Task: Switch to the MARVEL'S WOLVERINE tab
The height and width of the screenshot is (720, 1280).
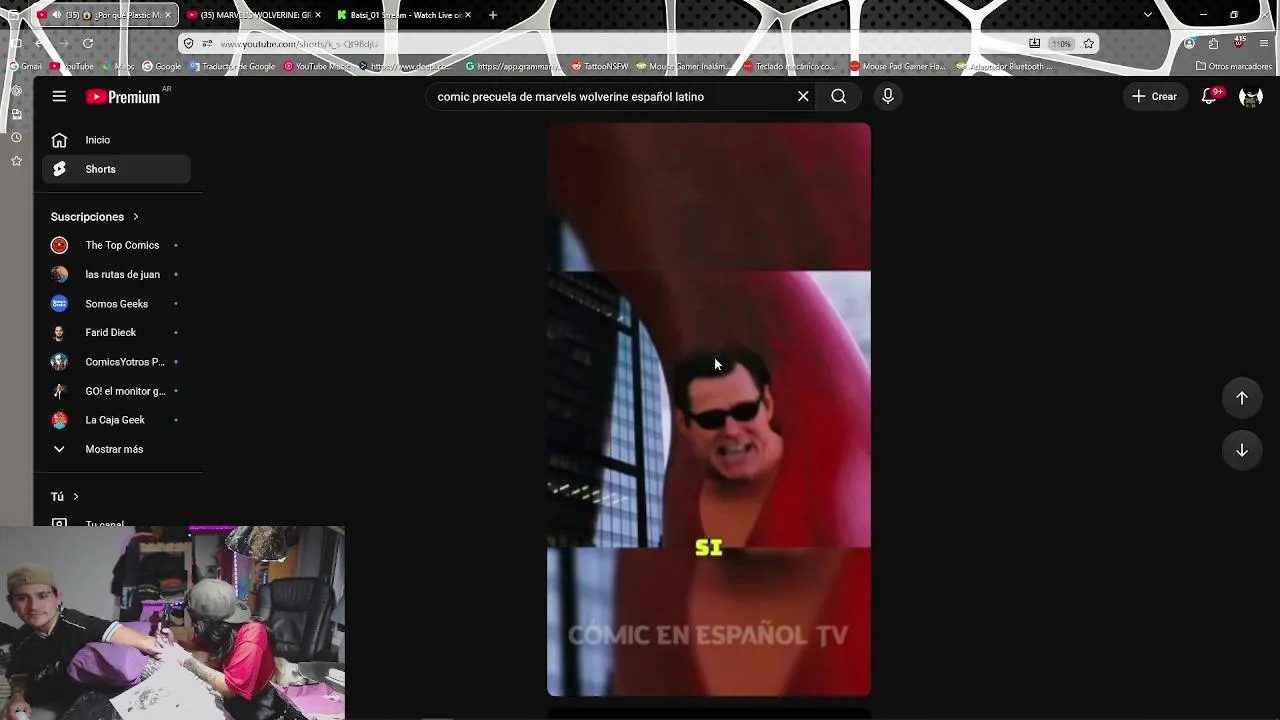Action: [253, 15]
